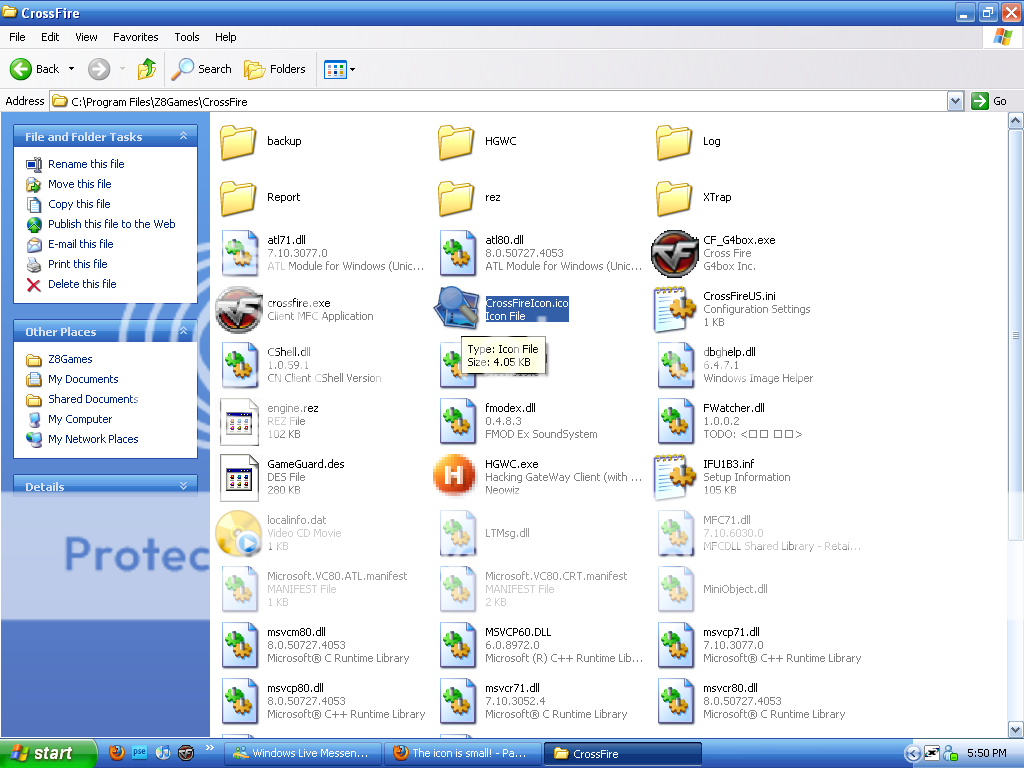Click the Up folder toolbar icon

[x=147, y=69]
